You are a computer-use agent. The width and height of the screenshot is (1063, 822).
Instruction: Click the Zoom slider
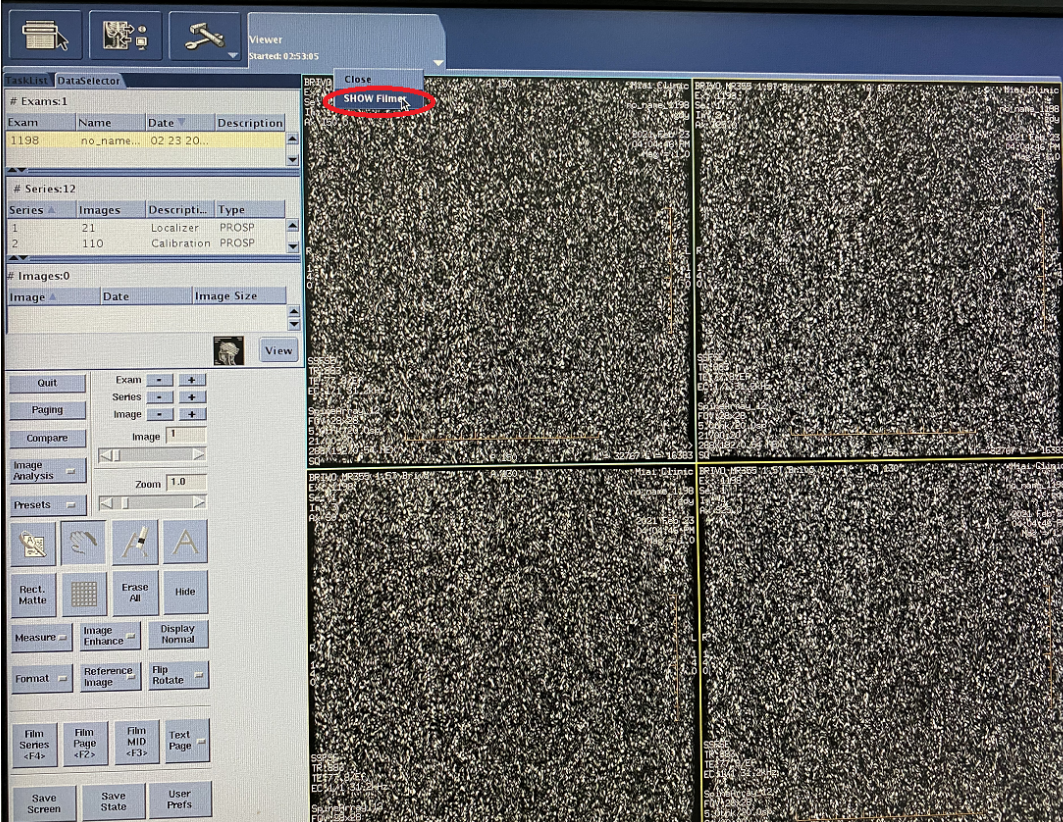click(x=152, y=503)
